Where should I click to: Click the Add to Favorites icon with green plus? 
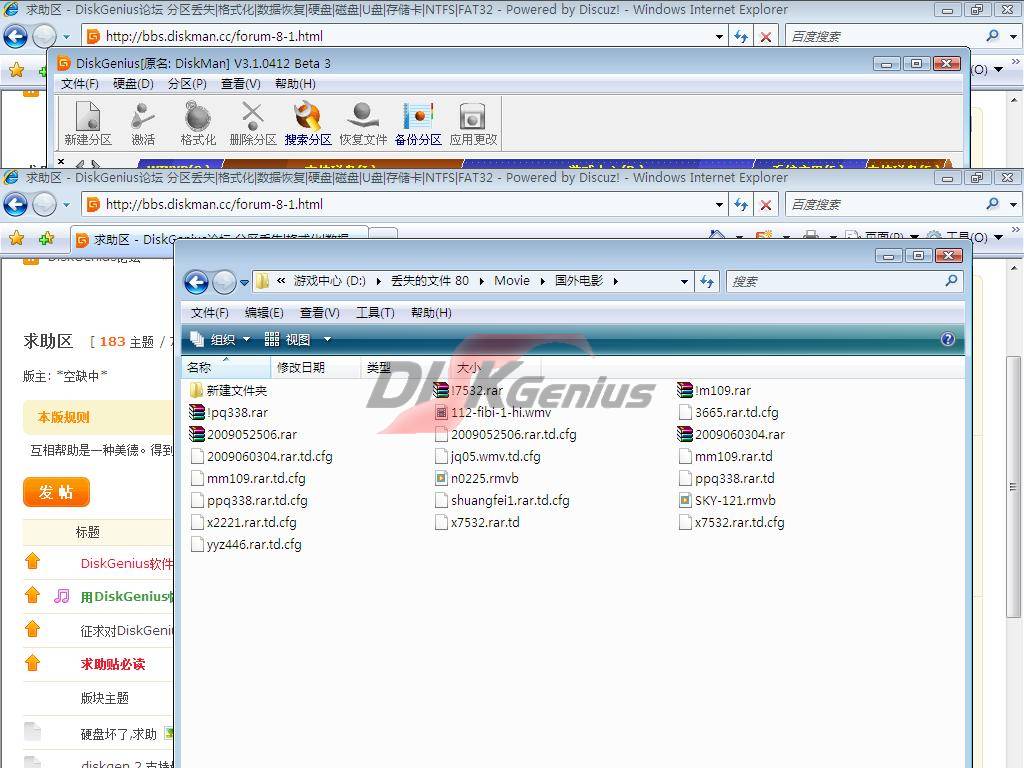tap(46, 238)
